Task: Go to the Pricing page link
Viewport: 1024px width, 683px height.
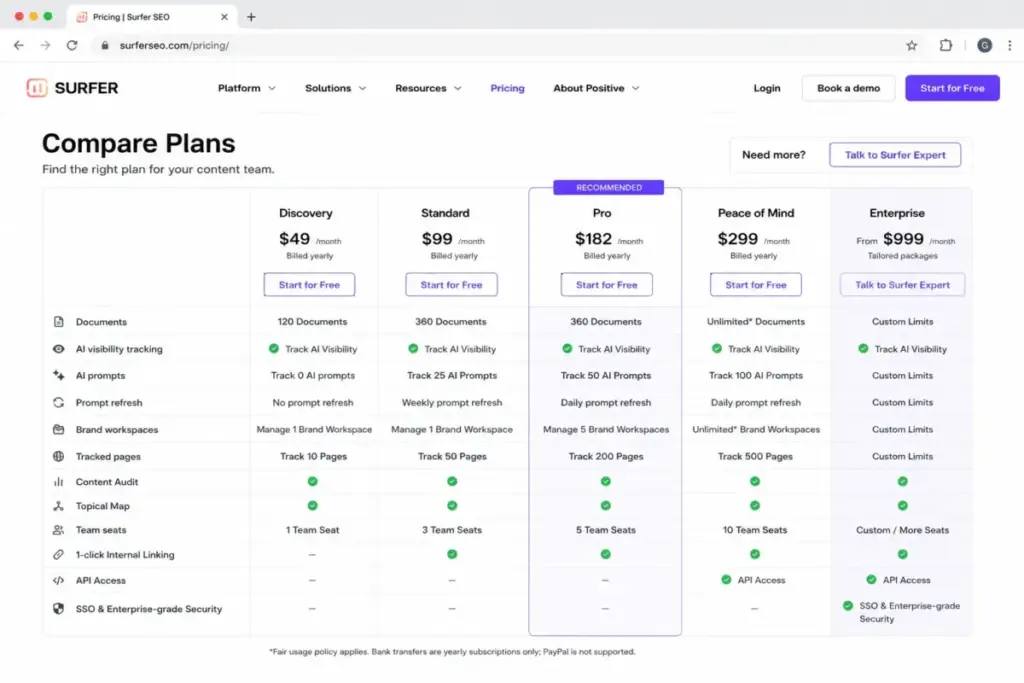Action: (507, 88)
